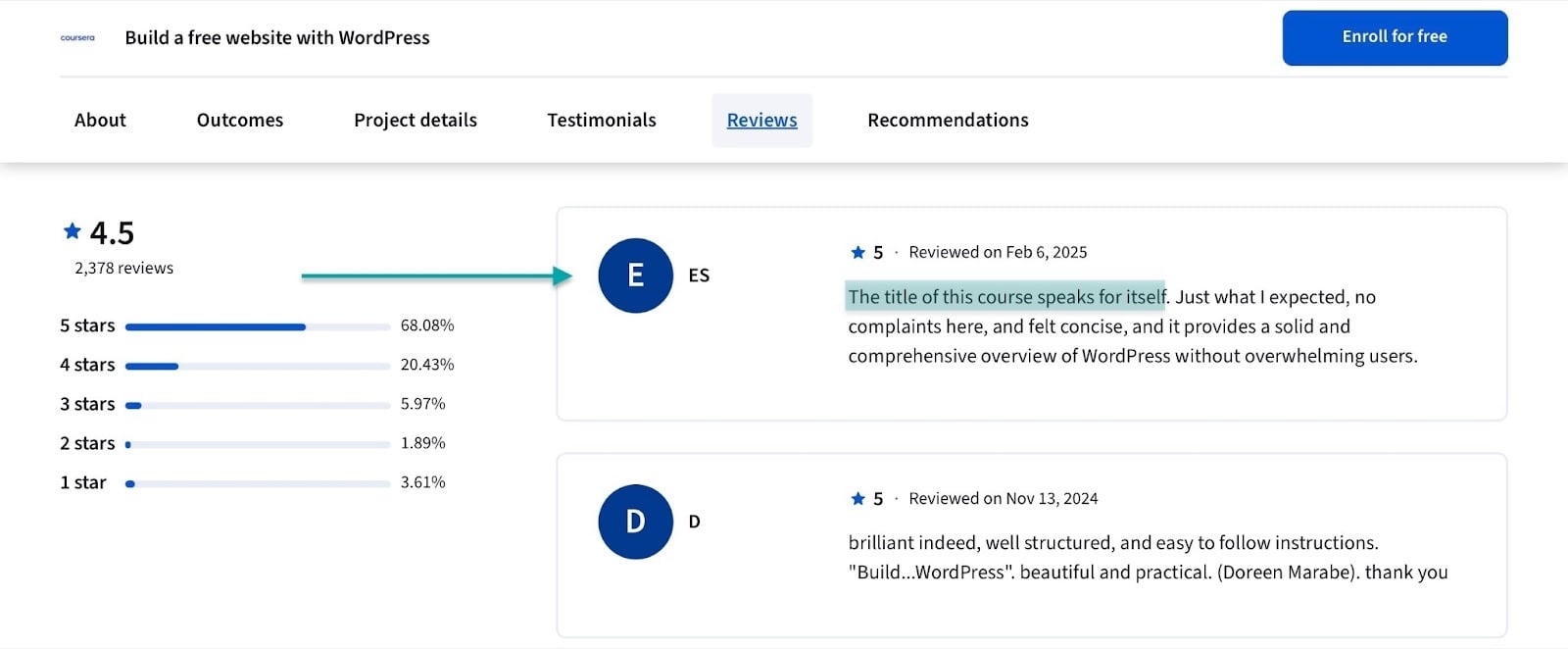Click the 4.5 overall rating number

pyautogui.click(x=112, y=233)
